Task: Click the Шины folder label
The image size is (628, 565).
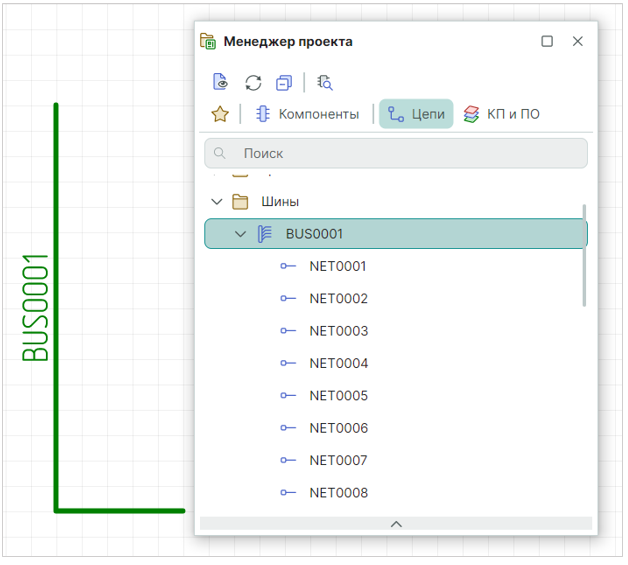Action: click(x=280, y=201)
